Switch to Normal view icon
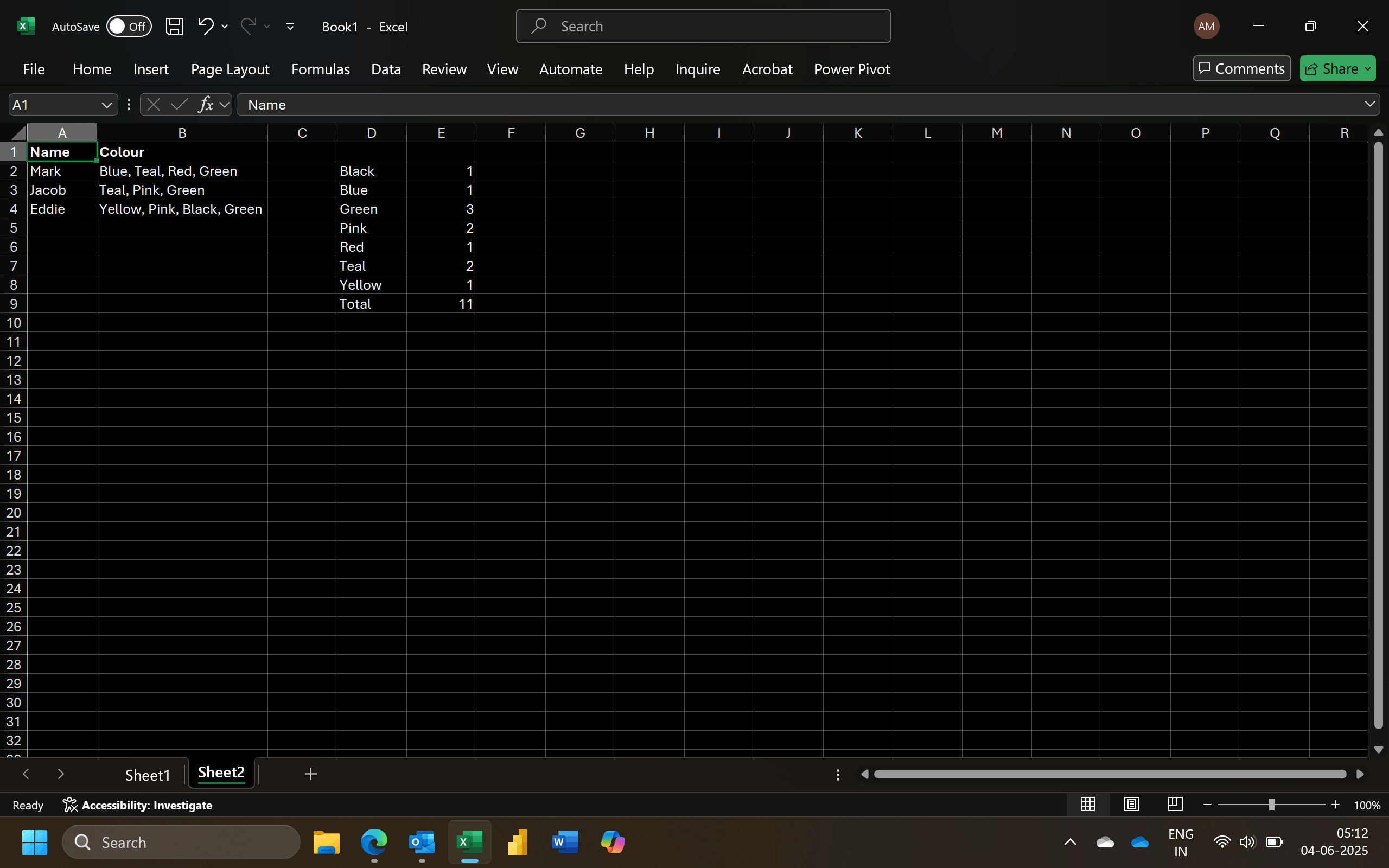 1088,805
